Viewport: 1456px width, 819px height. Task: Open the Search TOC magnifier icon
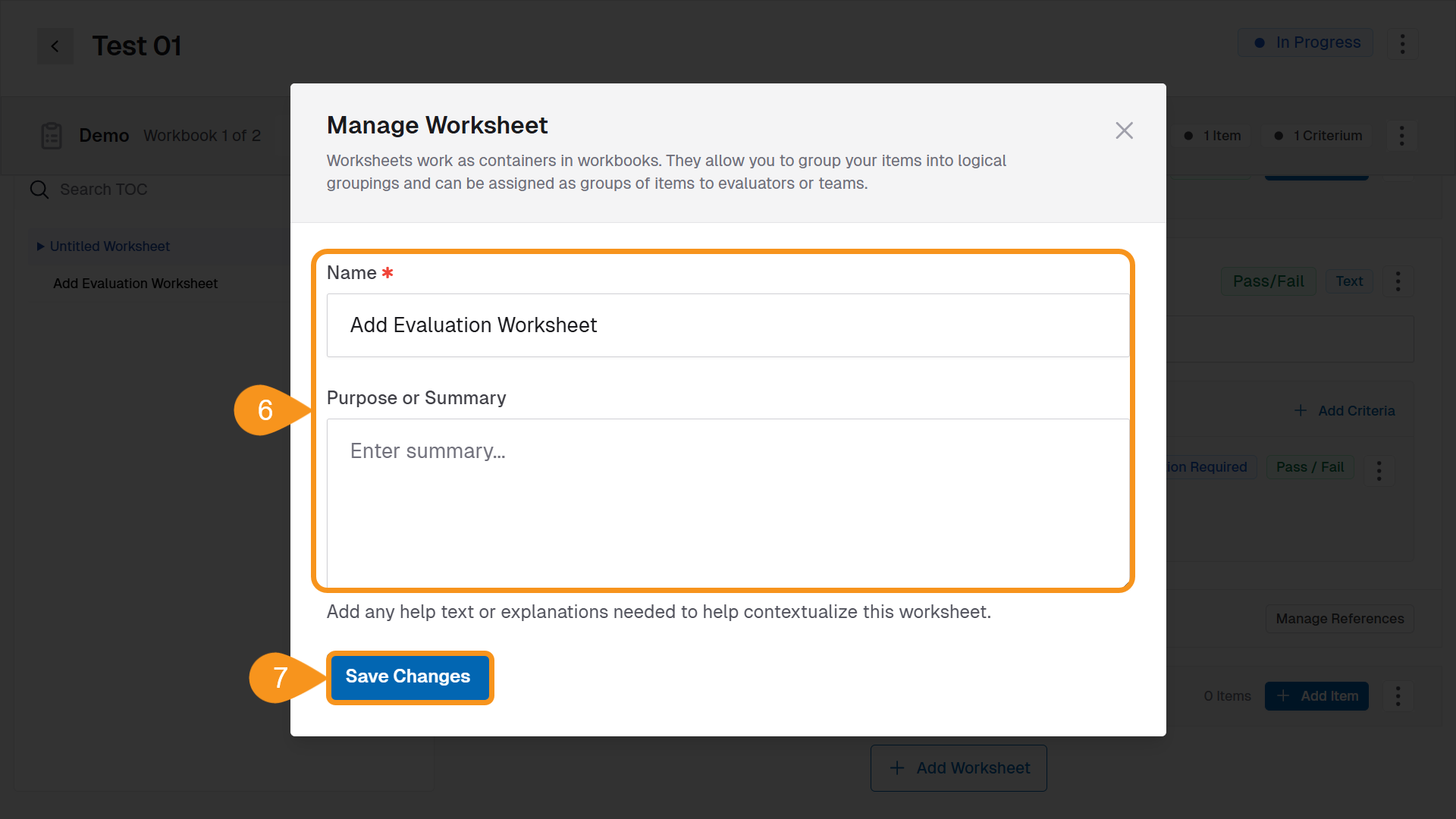pyautogui.click(x=39, y=189)
